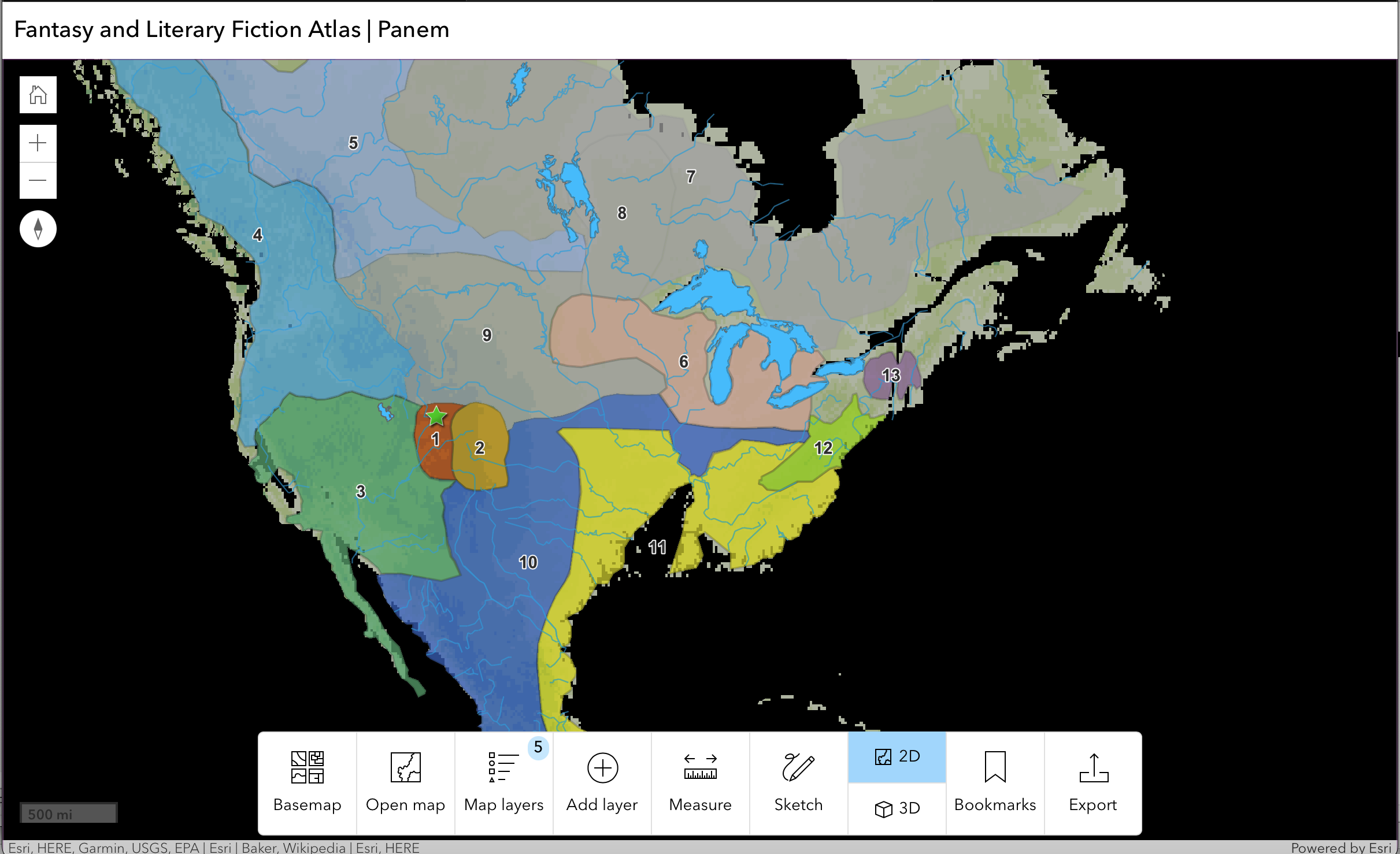Viewport: 1400px width, 854px height.
Task: Click the District 2 label
Action: click(x=480, y=448)
